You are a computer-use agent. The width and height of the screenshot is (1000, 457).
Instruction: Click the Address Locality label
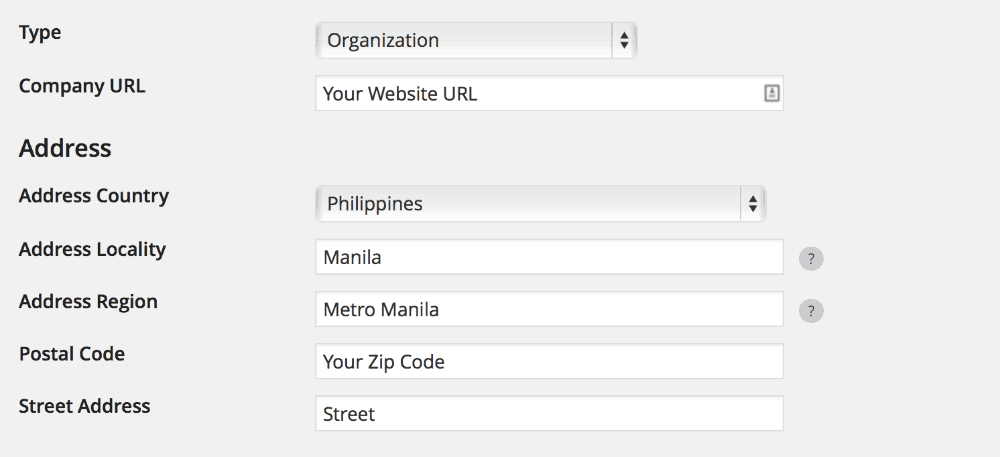[x=92, y=249]
